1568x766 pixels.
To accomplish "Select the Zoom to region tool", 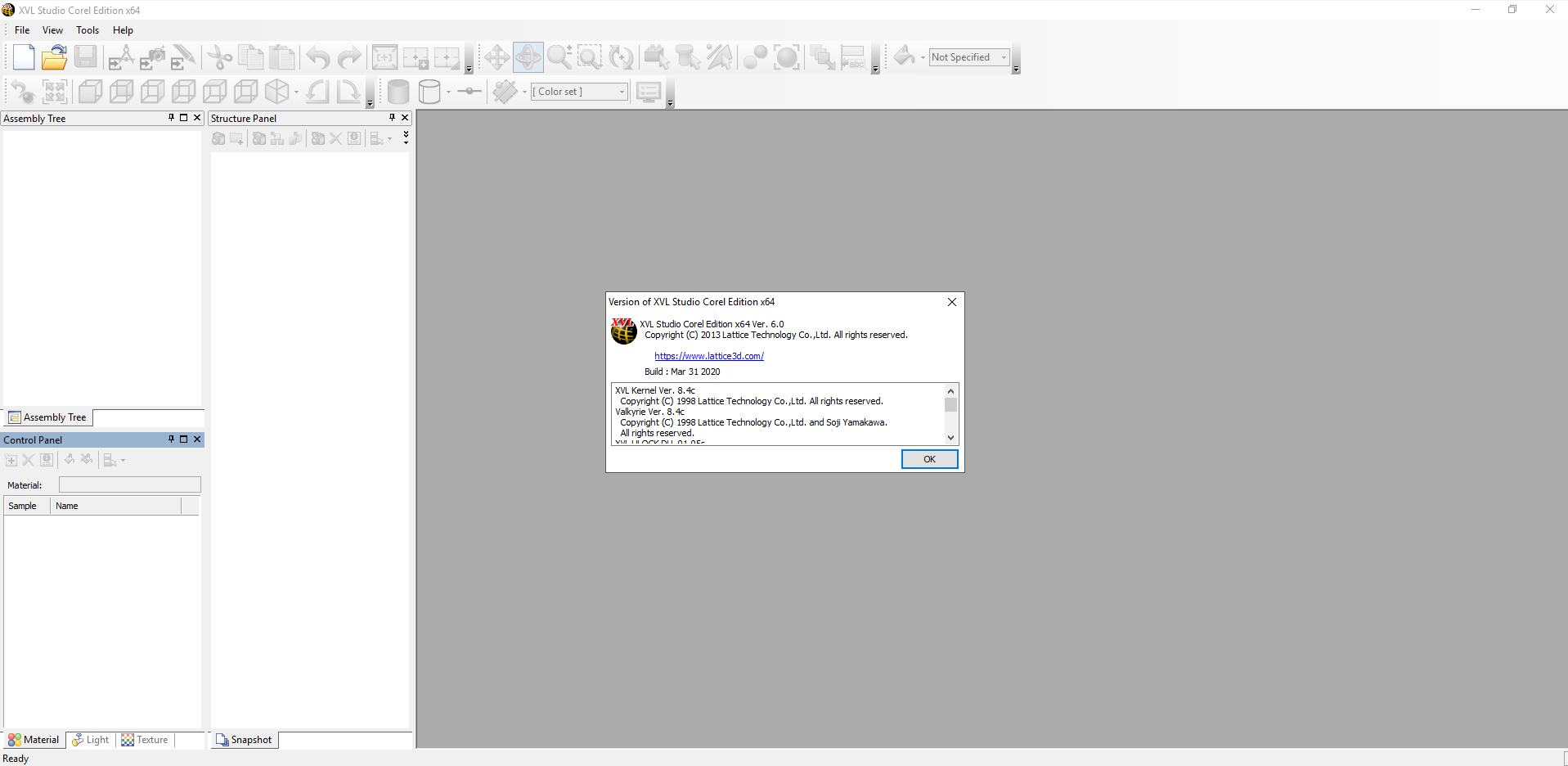I will [x=590, y=57].
